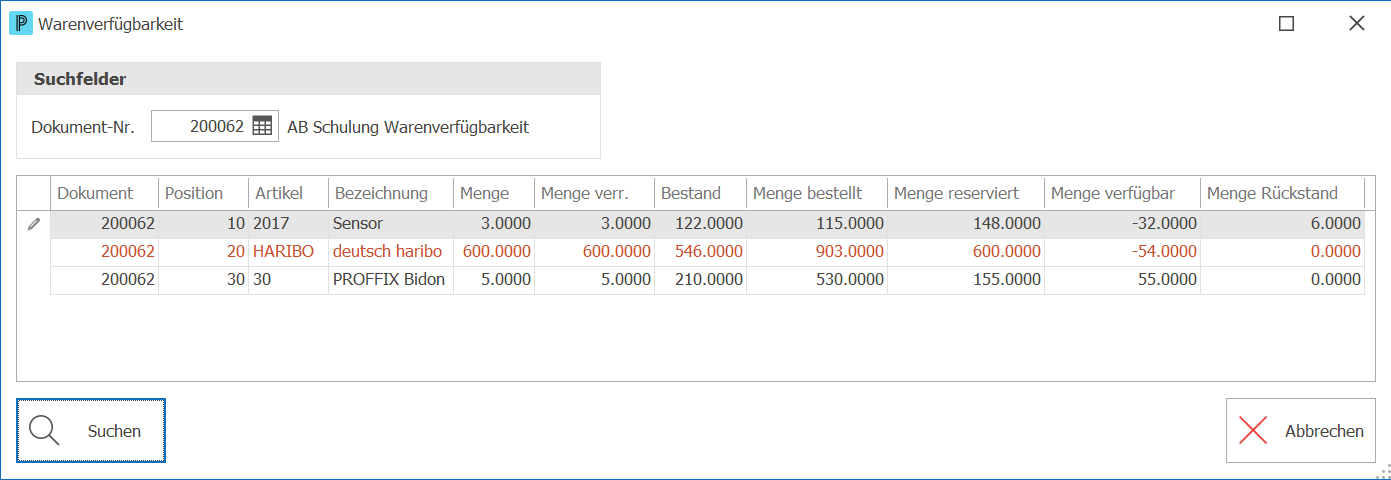Click Menge bestellt value 115.0000

point(817,224)
